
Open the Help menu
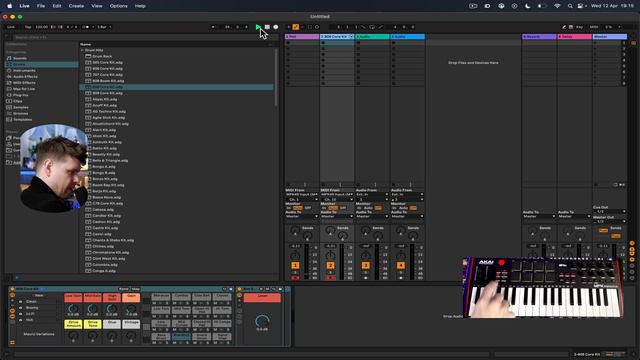click(140, 6)
